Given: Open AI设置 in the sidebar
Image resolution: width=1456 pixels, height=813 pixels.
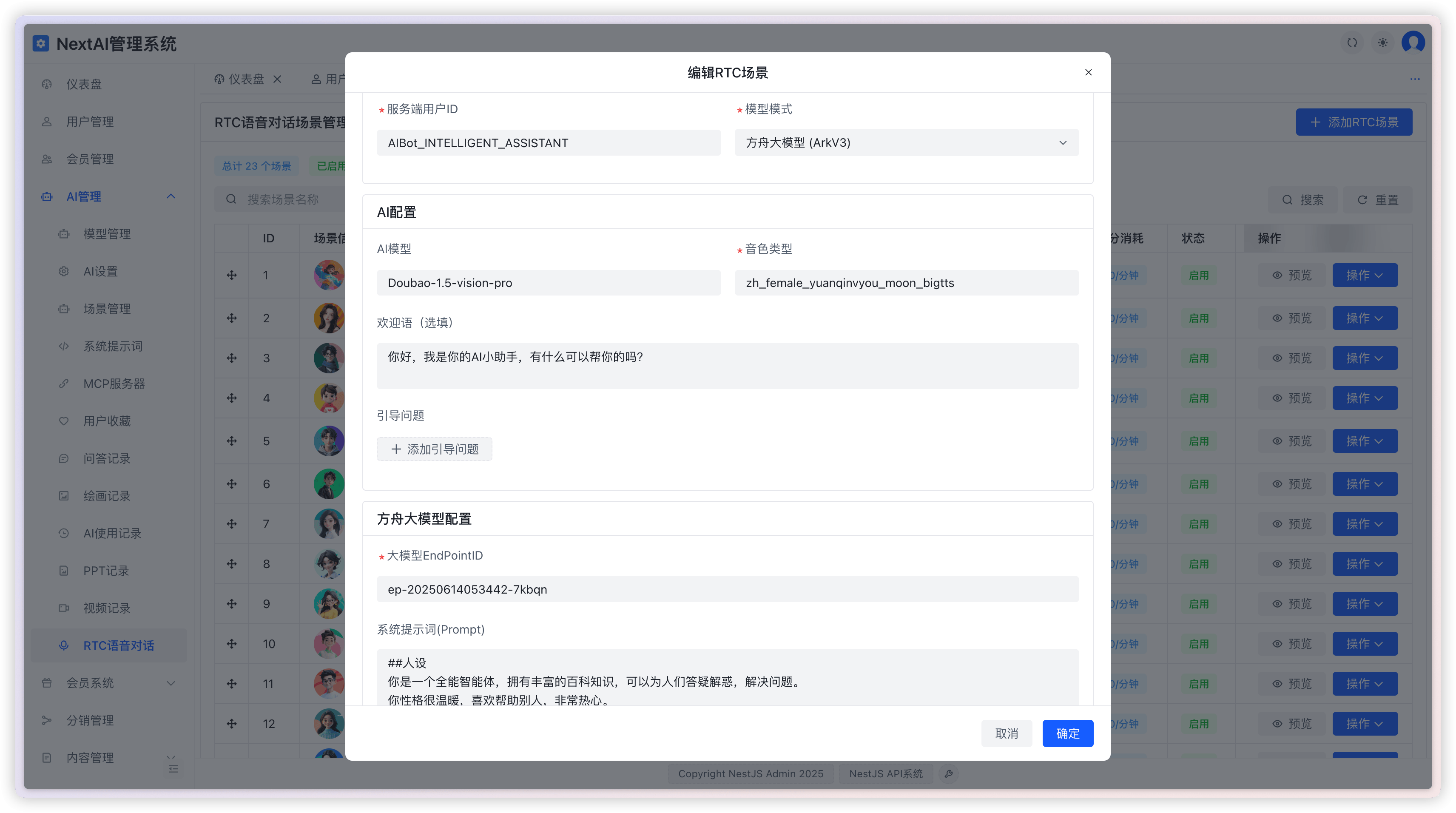Looking at the screenshot, I should 108,271.
